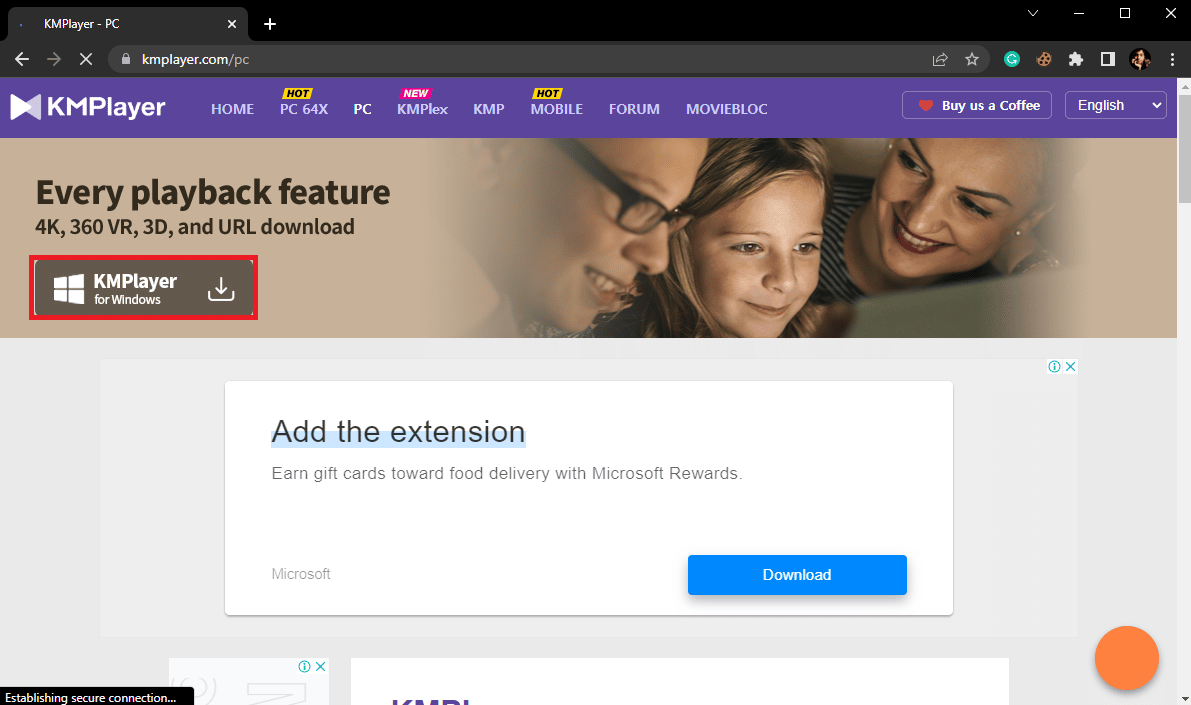Stop page loading with the X button
This screenshot has width=1191, height=705.
point(86,59)
